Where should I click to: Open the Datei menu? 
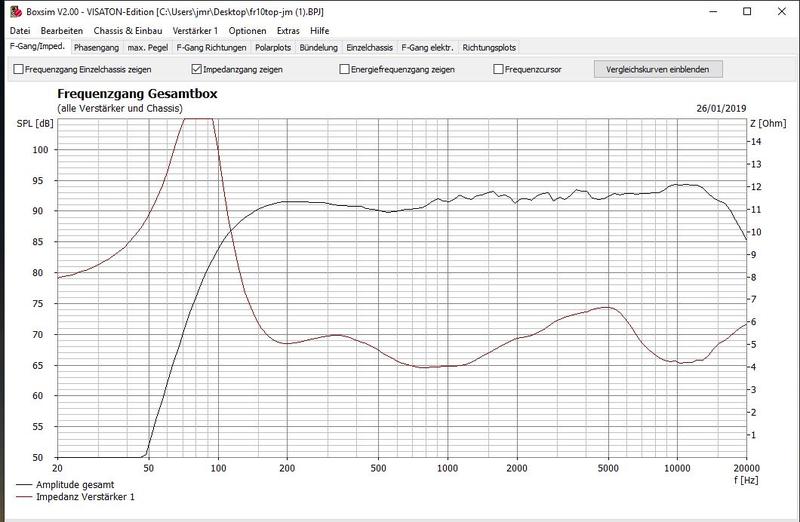[20, 31]
